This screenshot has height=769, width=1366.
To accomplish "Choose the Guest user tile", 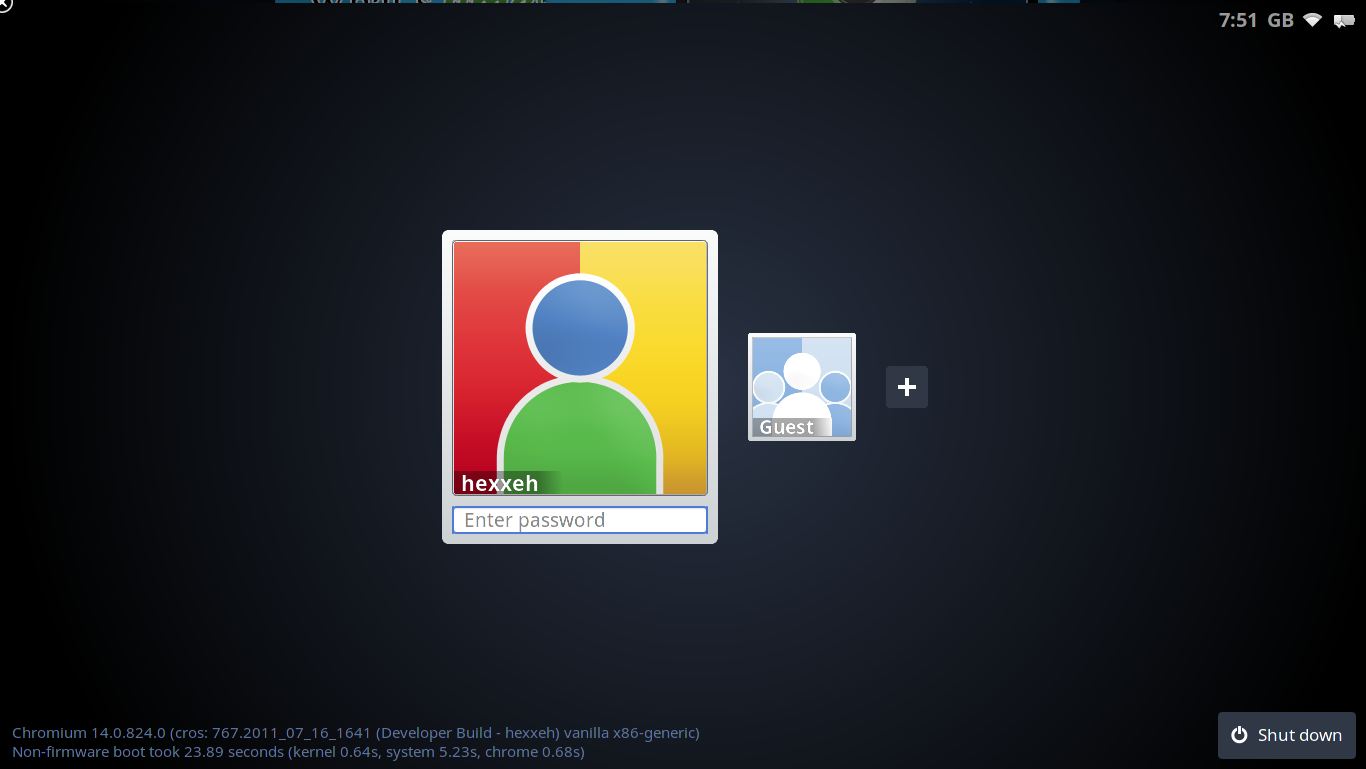I will [802, 387].
